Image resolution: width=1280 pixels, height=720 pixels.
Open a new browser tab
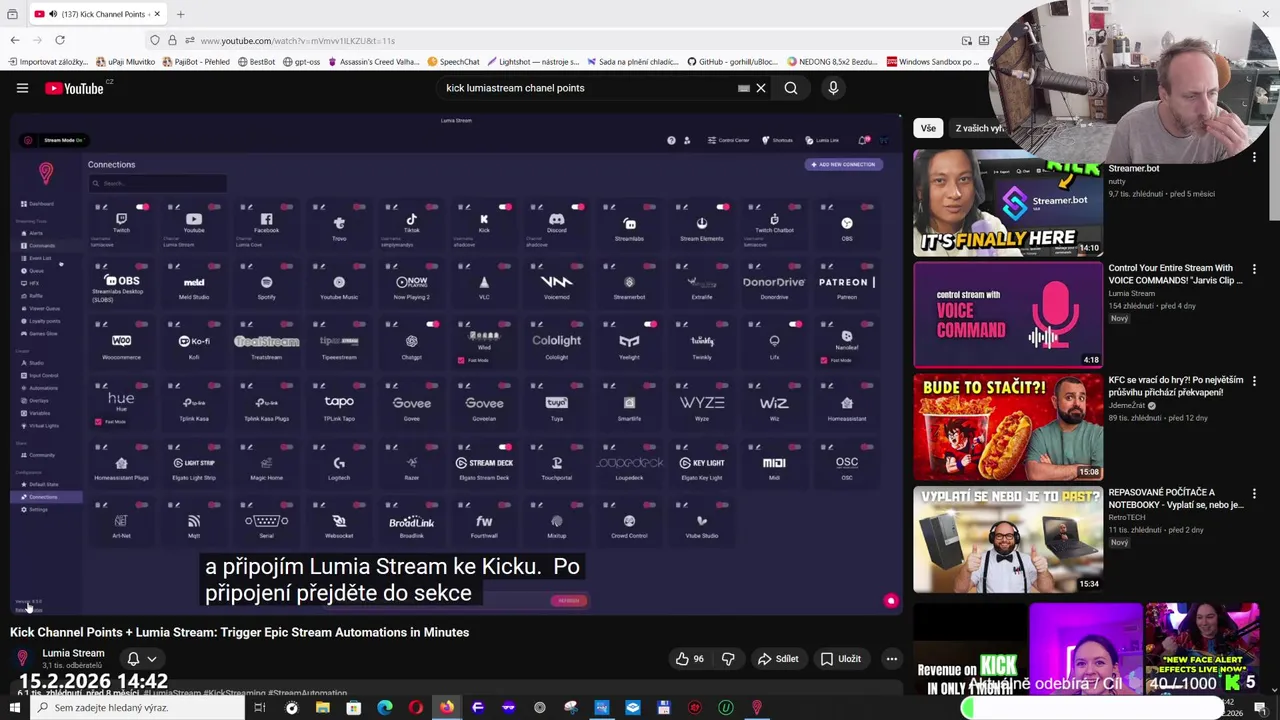180,14
